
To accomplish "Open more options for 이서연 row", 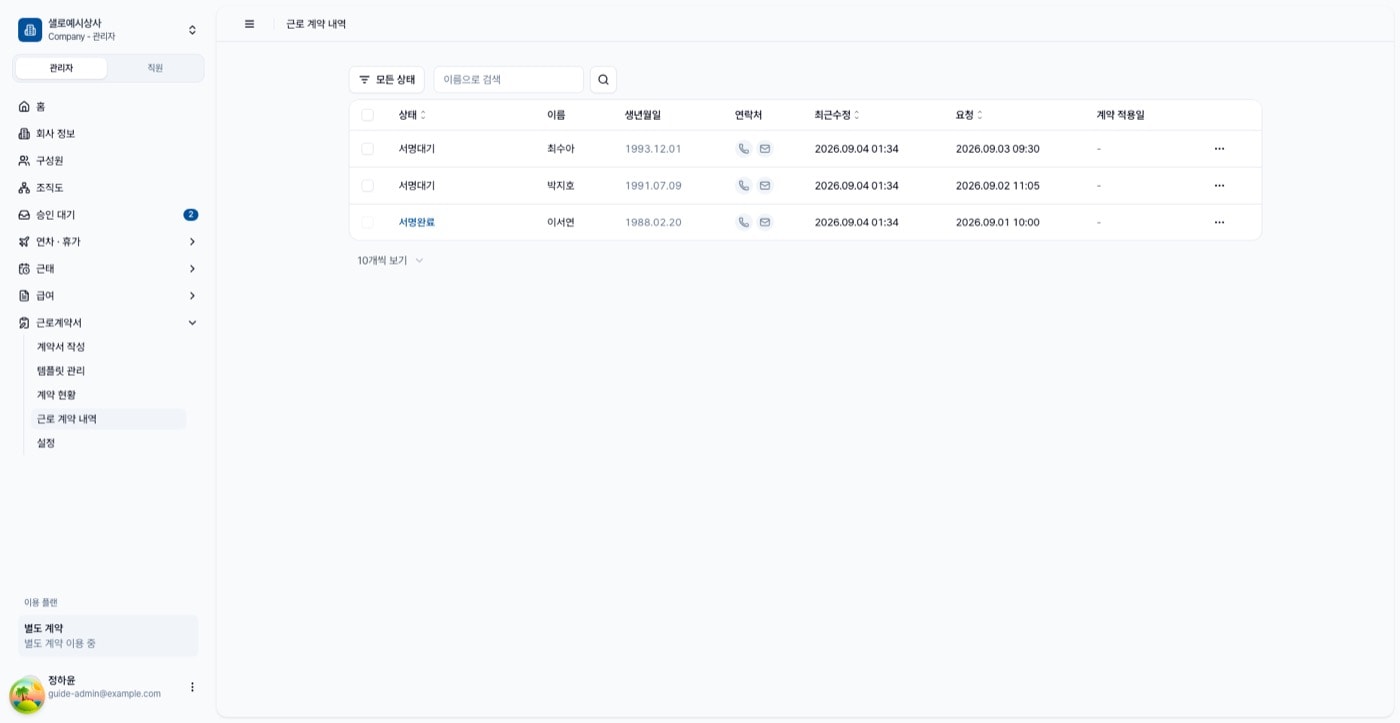I will click(x=1219, y=222).
